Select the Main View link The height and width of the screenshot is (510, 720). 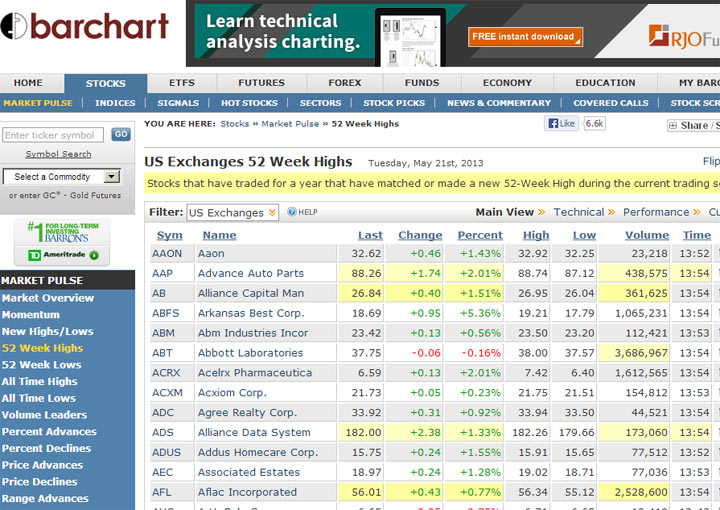pos(504,212)
